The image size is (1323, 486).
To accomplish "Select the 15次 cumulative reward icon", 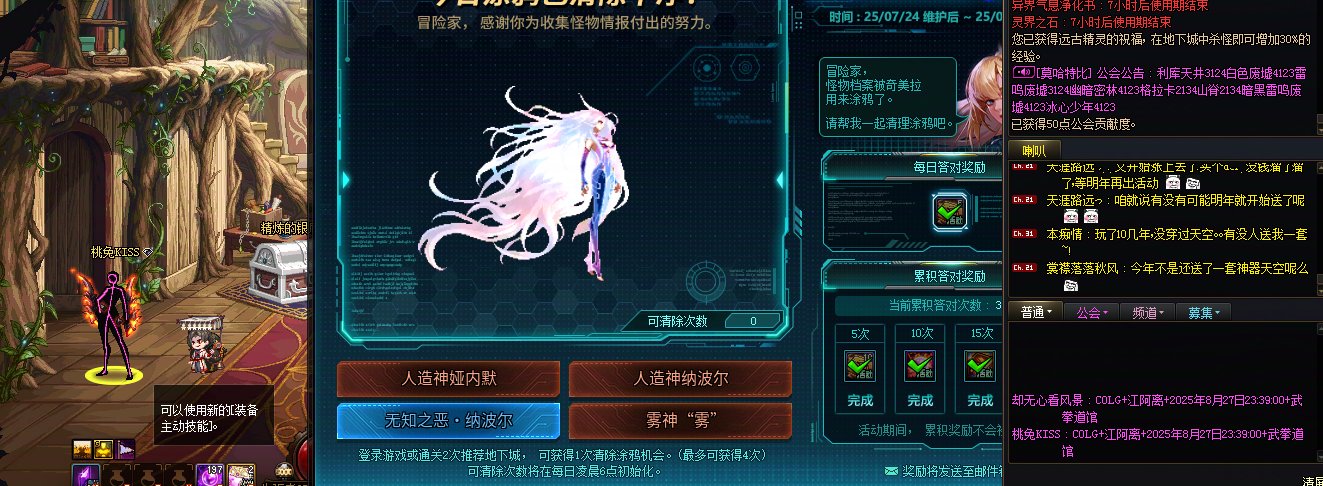I will [980, 366].
